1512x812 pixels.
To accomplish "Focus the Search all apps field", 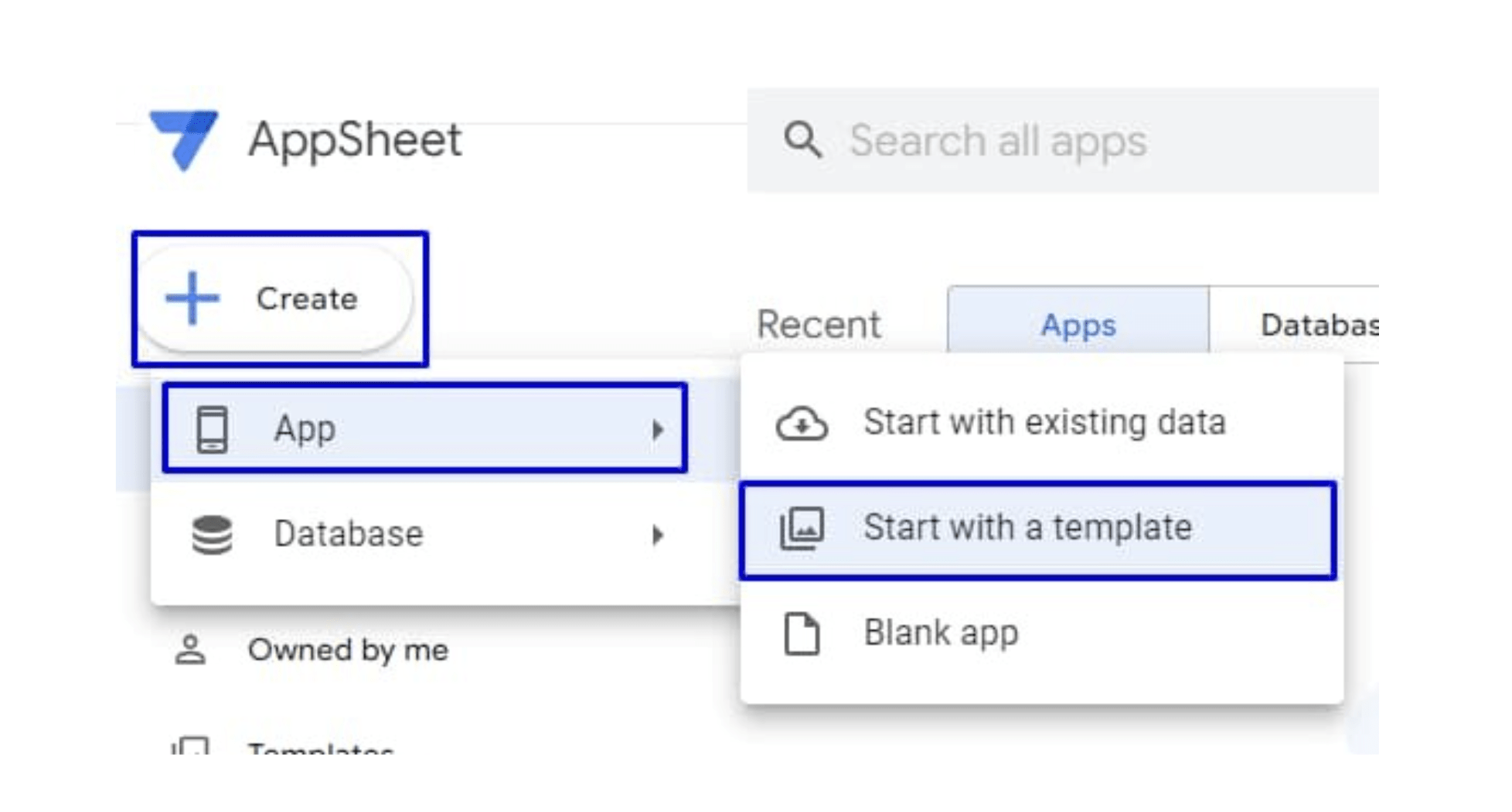I will (1063, 141).
